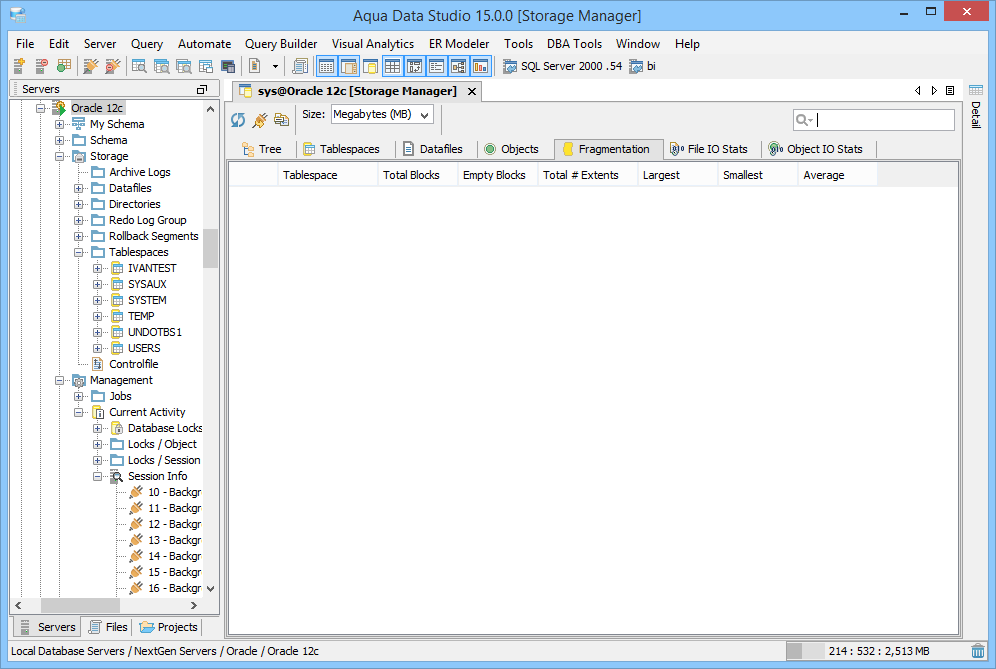This screenshot has height=669, width=996.
Task: Toggle the bar chart toolbar button
Action: pos(481,65)
